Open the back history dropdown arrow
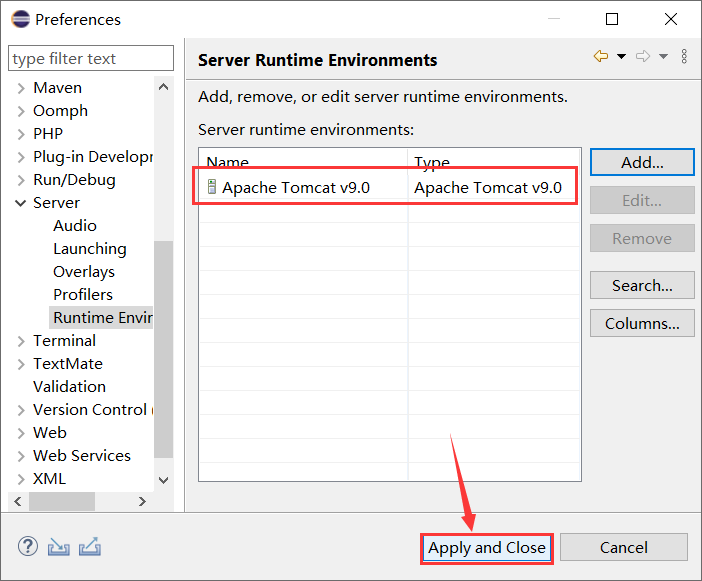Viewport: 702px width, 581px height. (x=621, y=57)
